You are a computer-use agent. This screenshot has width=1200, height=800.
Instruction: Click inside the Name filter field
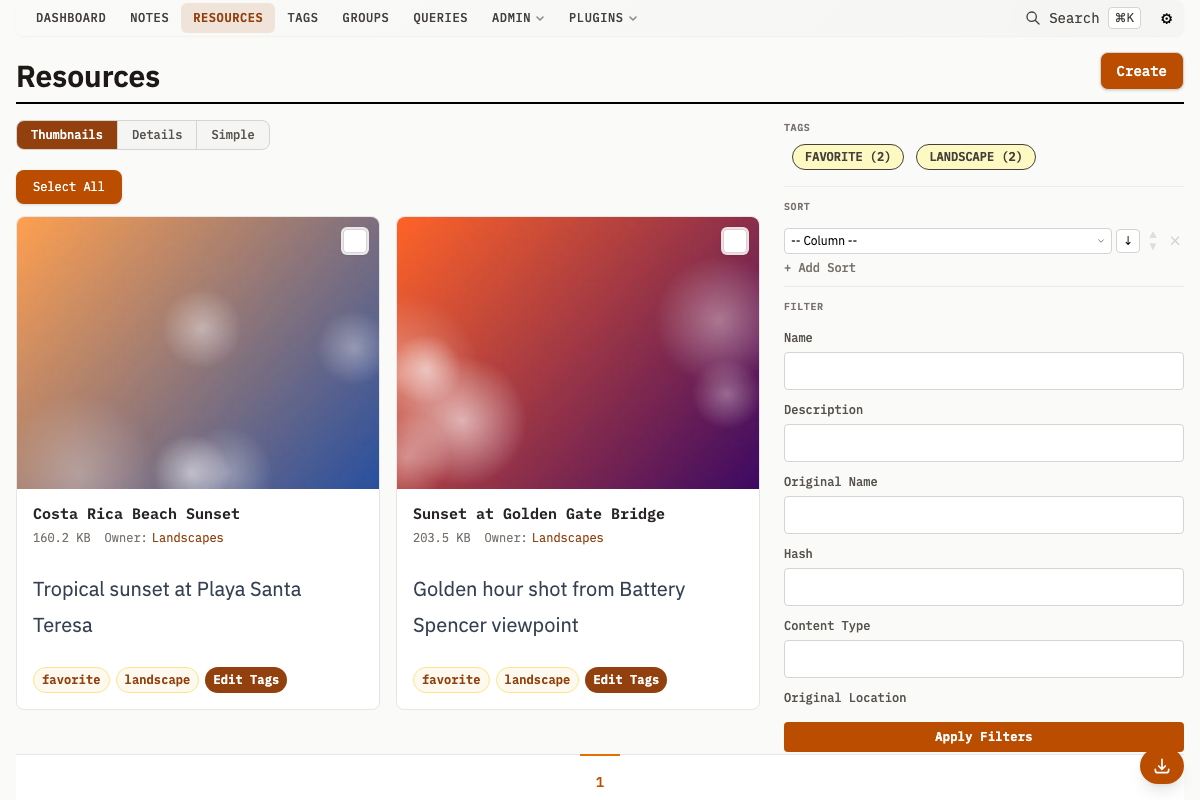coord(983,371)
